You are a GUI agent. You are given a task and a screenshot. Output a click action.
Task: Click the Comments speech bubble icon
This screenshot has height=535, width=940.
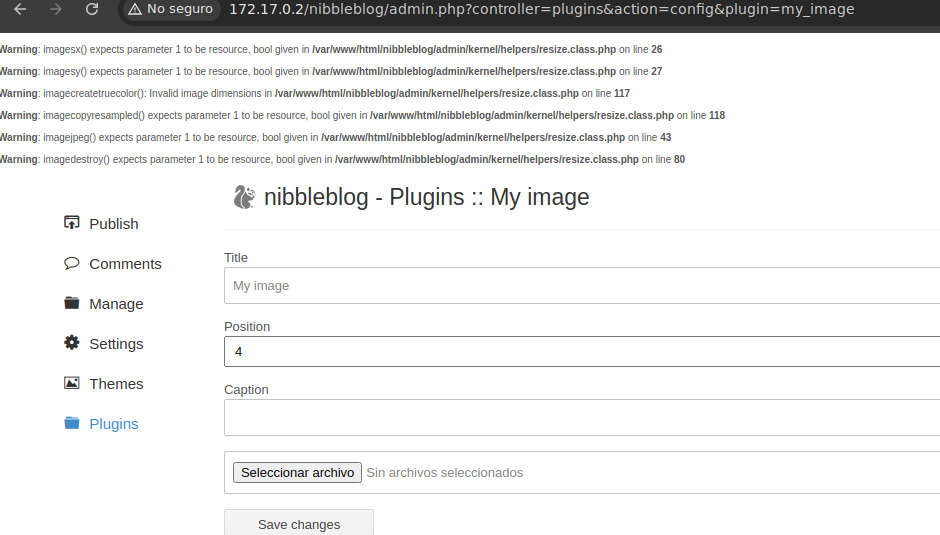[x=71, y=263]
